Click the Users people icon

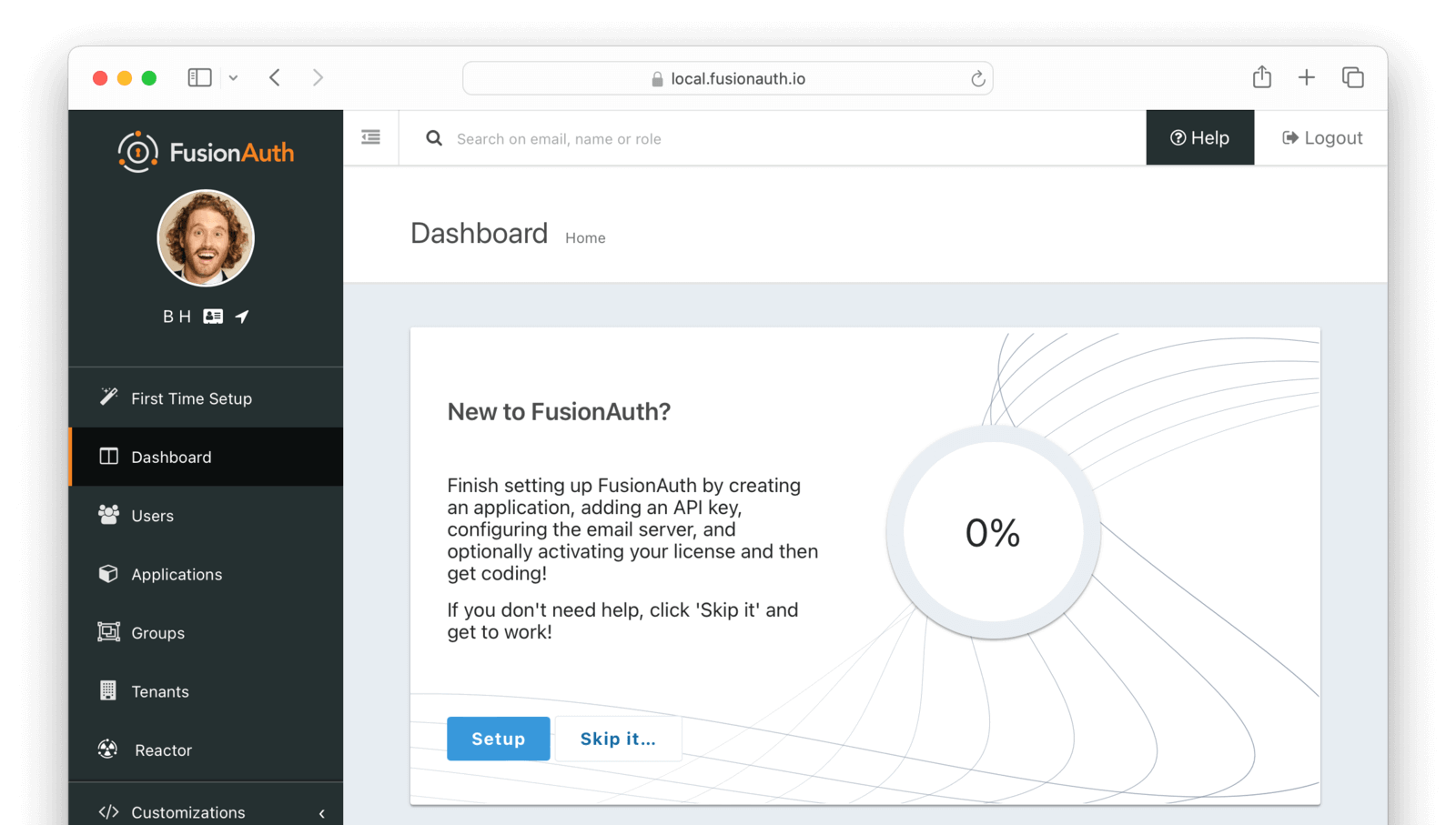click(108, 515)
